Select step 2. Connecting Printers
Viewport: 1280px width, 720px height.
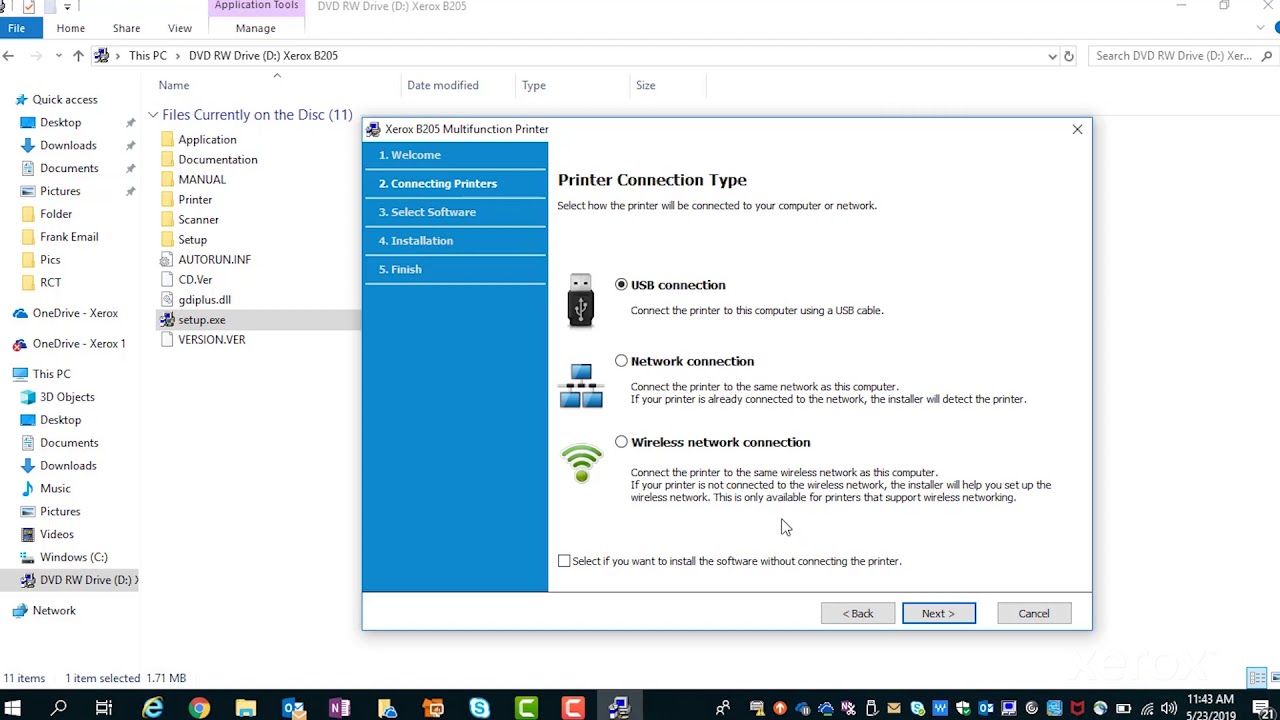point(438,183)
